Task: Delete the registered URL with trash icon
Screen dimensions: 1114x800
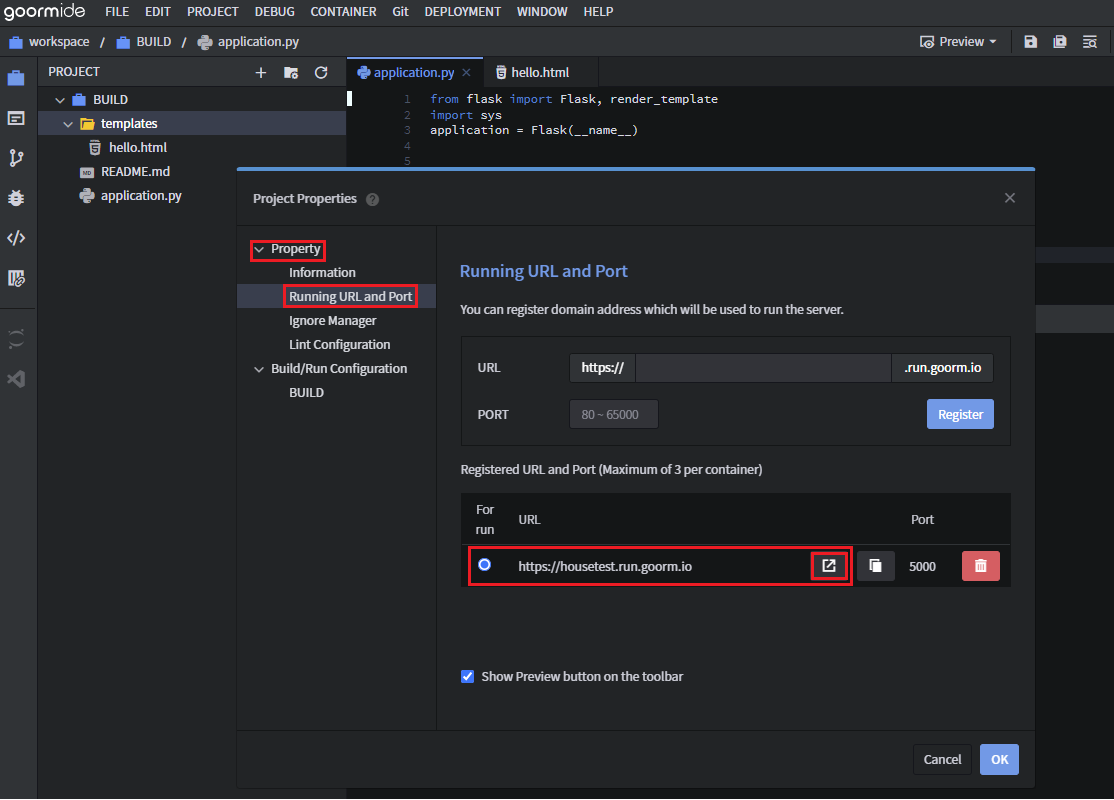Action: [x=980, y=566]
